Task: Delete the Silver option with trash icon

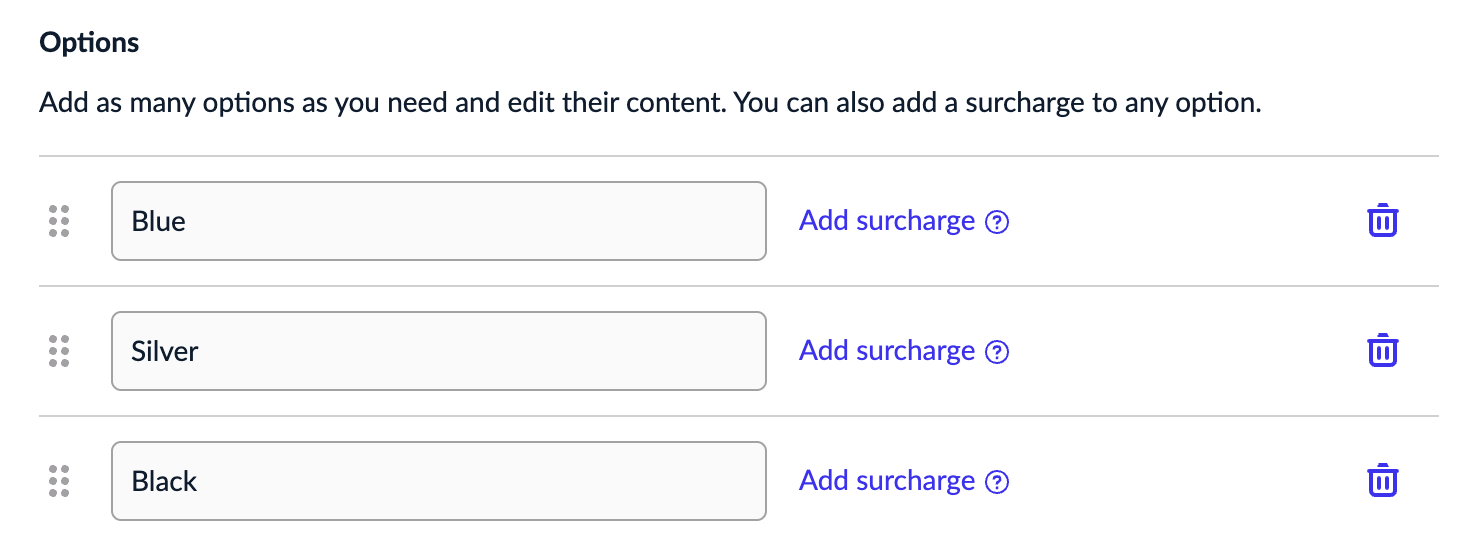Action: click(1382, 351)
